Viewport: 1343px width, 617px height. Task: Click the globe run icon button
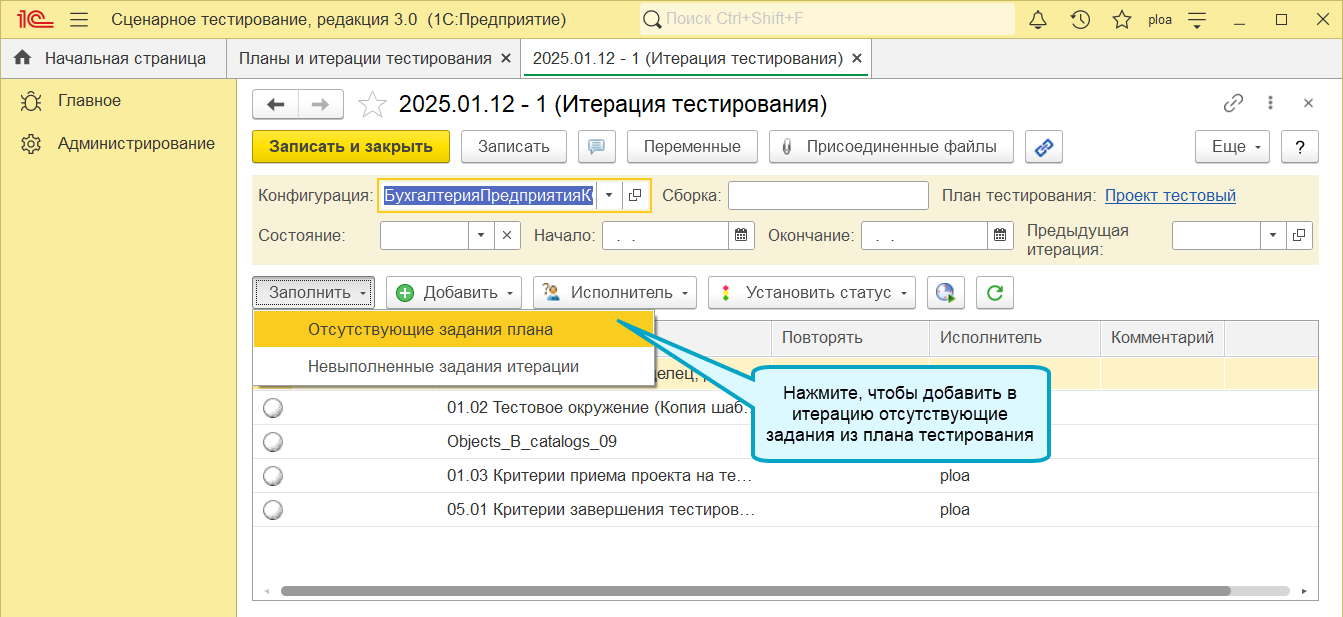click(945, 293)
